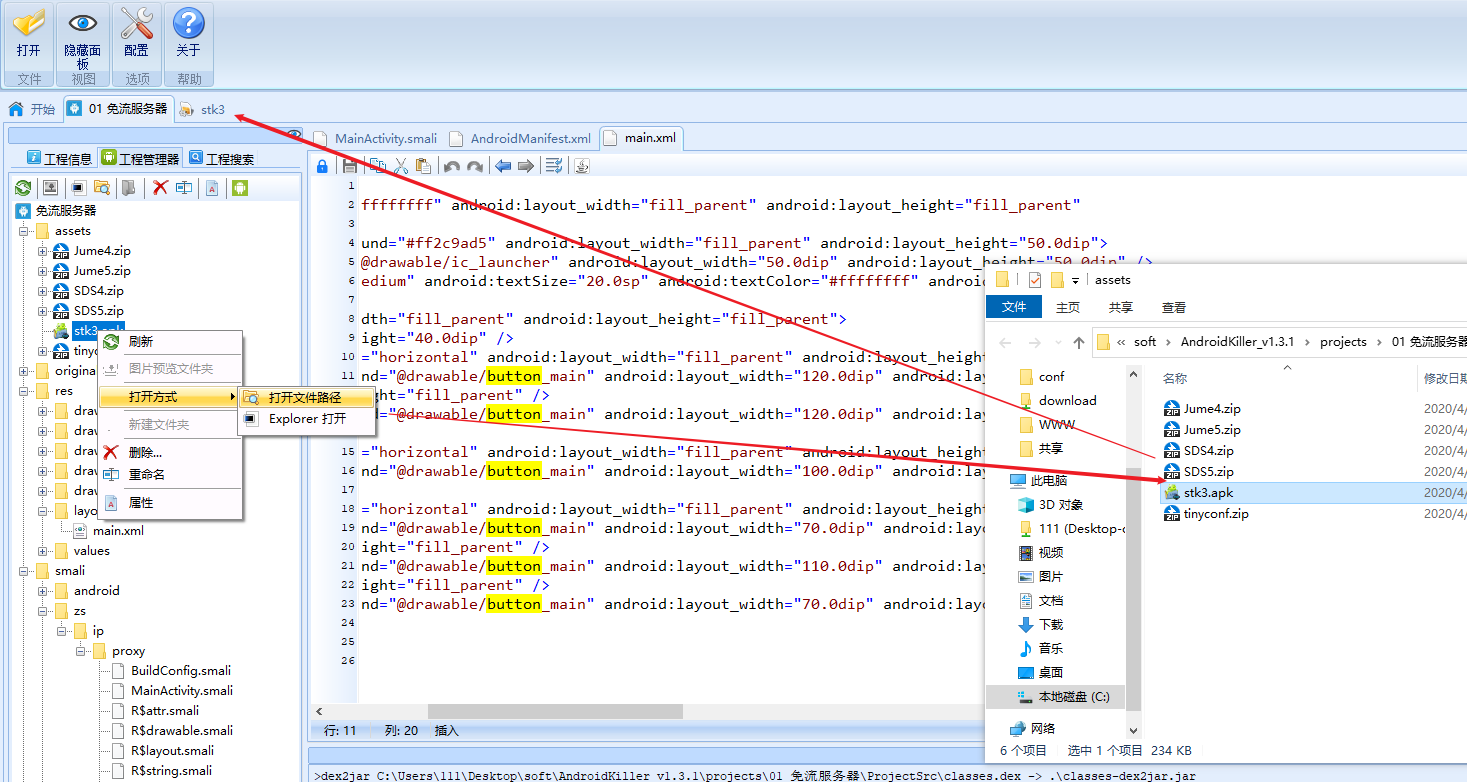The height and width of the screenshot is (782, 1467).
Task: Choose 删除 delete from context menu
Action: pyautogui.click(x=170, y=453)
